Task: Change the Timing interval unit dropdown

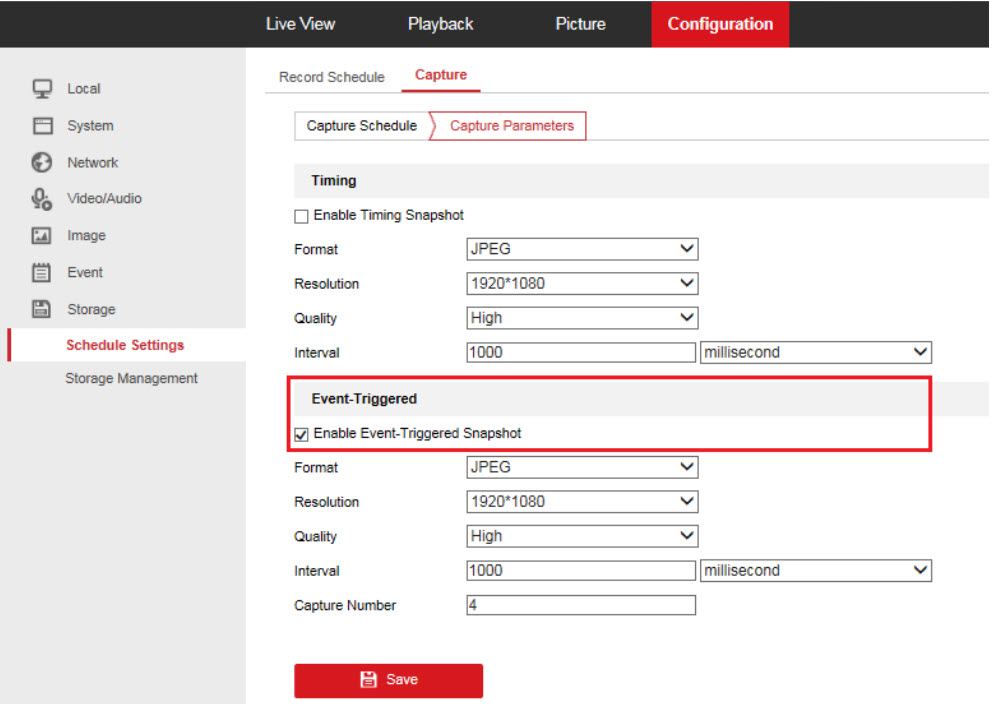Action: click(x=815, y=352)
